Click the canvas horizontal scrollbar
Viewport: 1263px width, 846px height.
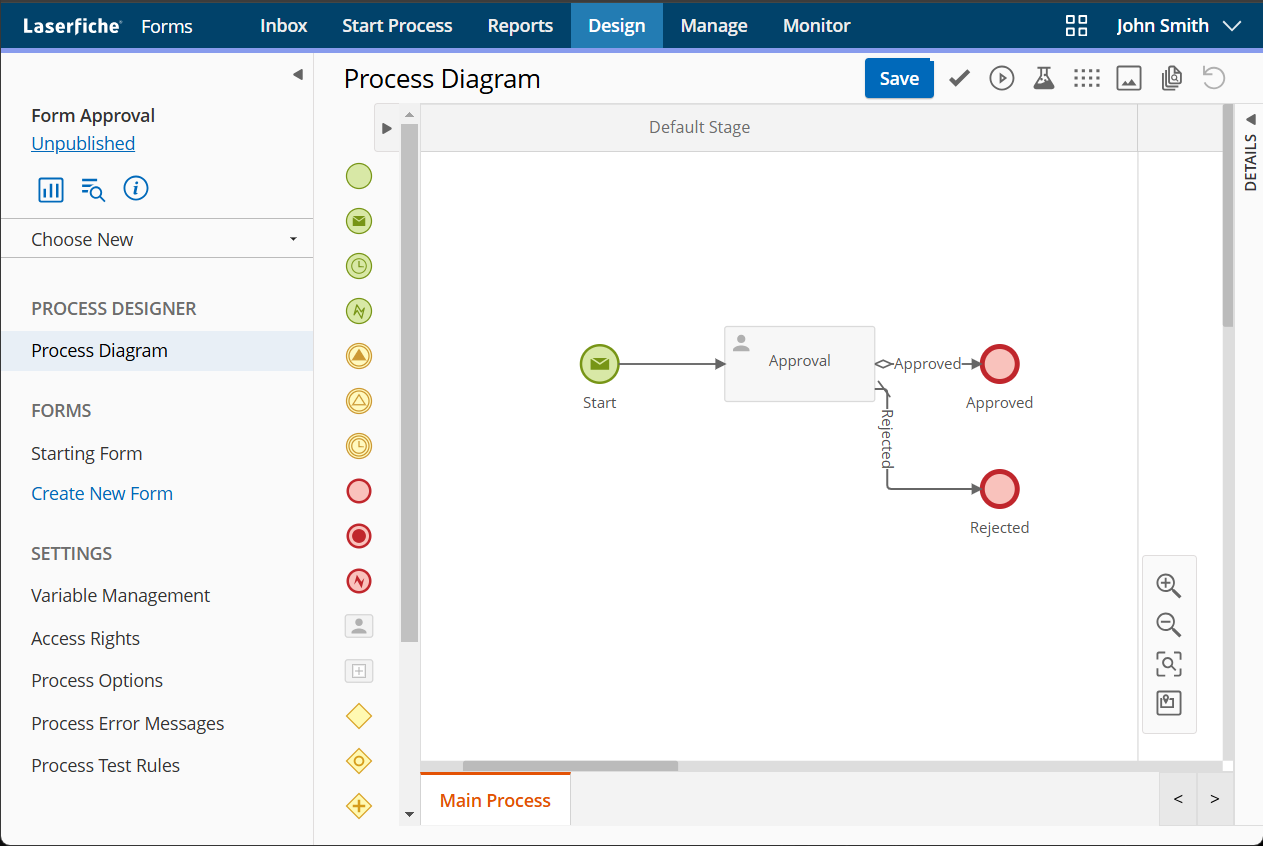(x=570, y=766)
